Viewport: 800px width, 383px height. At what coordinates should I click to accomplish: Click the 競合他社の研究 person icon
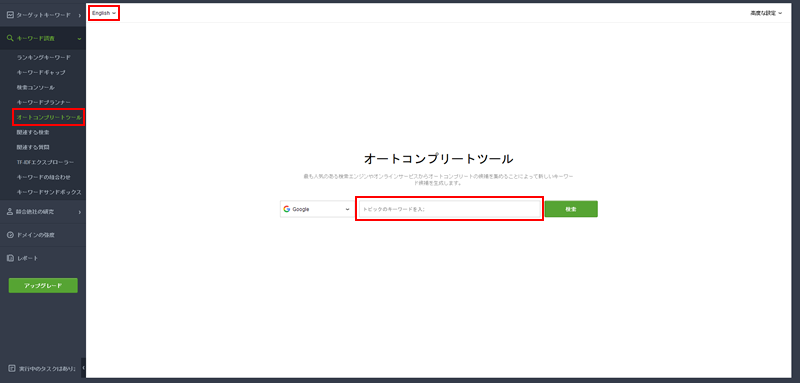coord(10,212)
